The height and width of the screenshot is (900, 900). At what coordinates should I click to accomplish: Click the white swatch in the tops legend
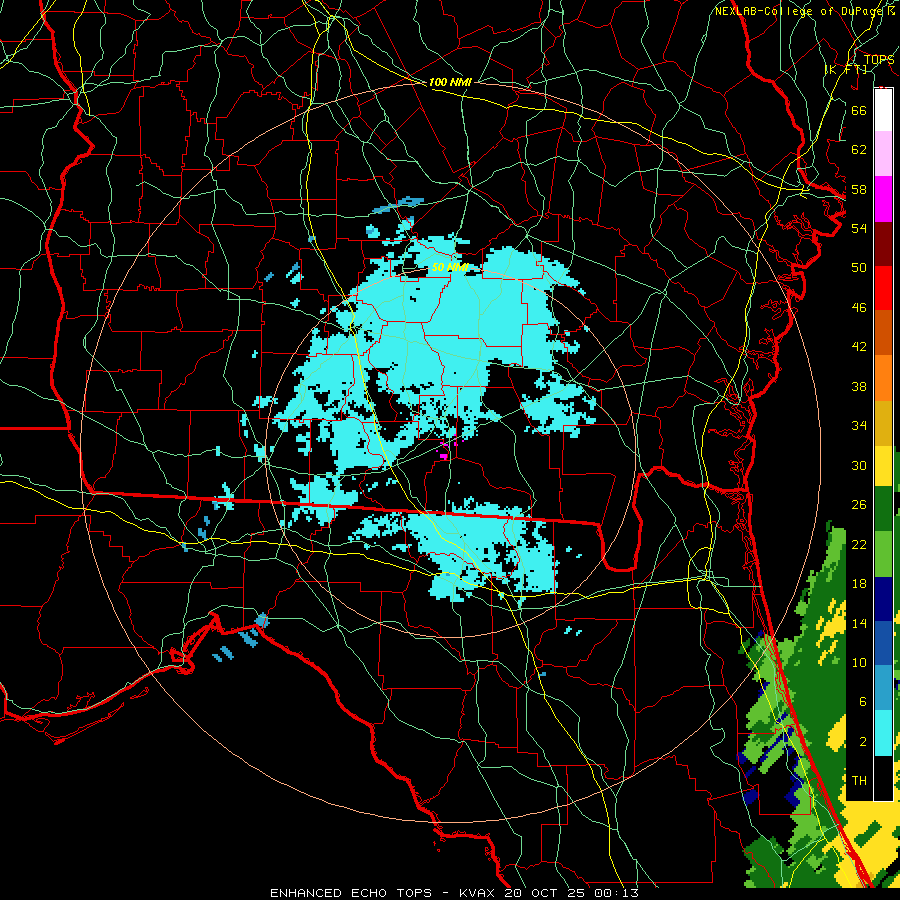coord(883,110)
